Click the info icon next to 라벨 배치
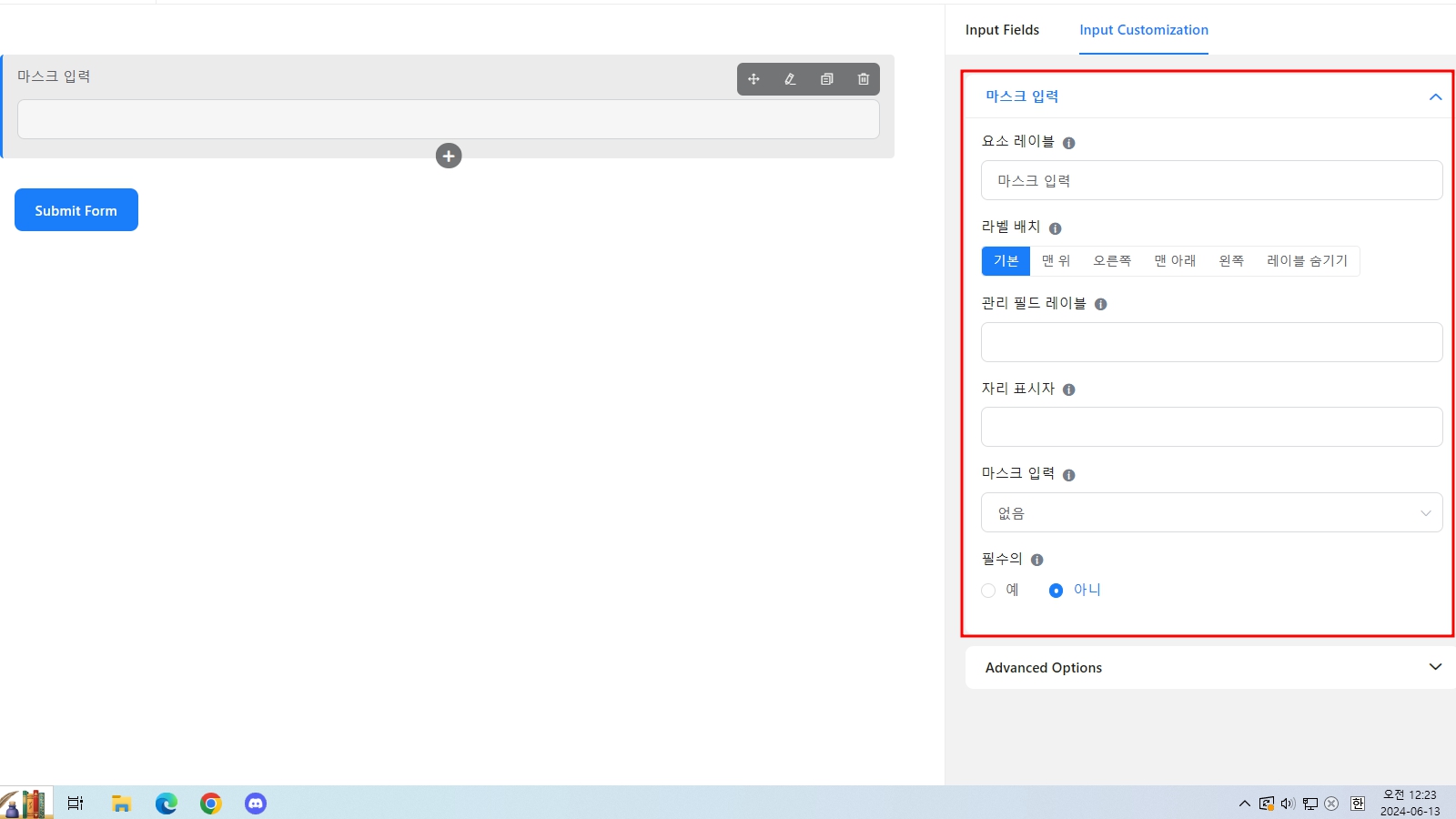Viewport: 1456px width, 819px height. tap(1056, 228)
